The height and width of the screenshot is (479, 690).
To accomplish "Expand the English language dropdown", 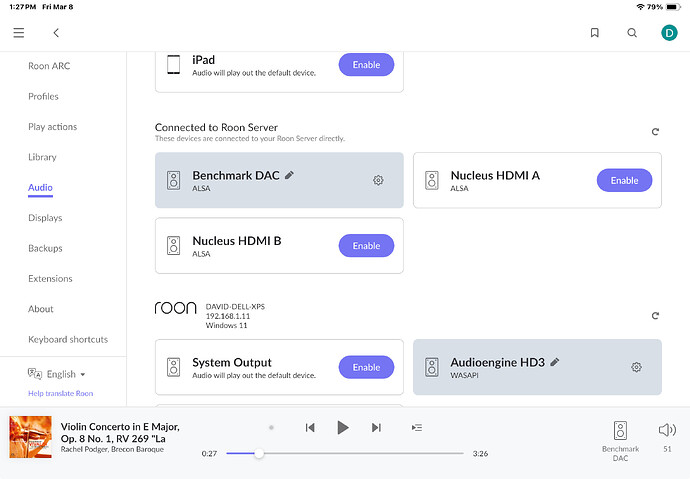I will (x=66, y=374).
